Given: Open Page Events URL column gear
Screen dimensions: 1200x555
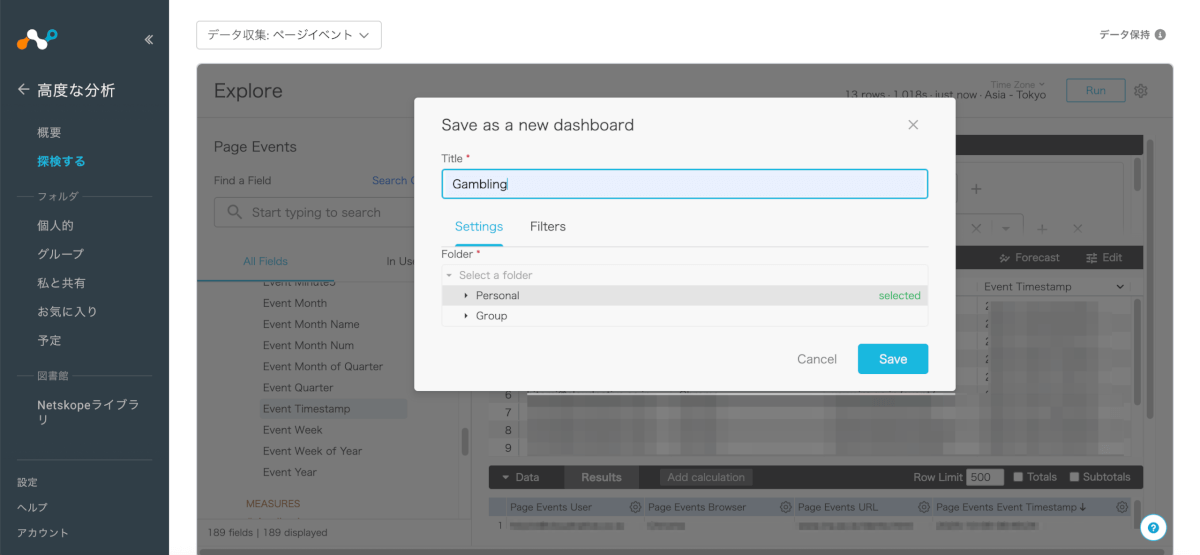Looking at the screenshot, I should click(x=924, y=507).
